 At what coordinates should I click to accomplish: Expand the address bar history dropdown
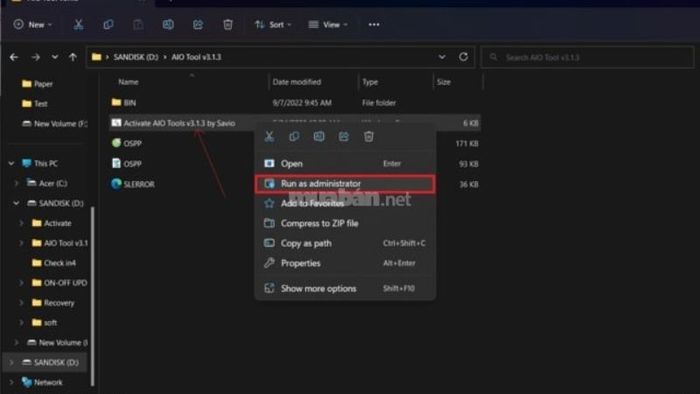pyautogui.click(x=442, y=57)
